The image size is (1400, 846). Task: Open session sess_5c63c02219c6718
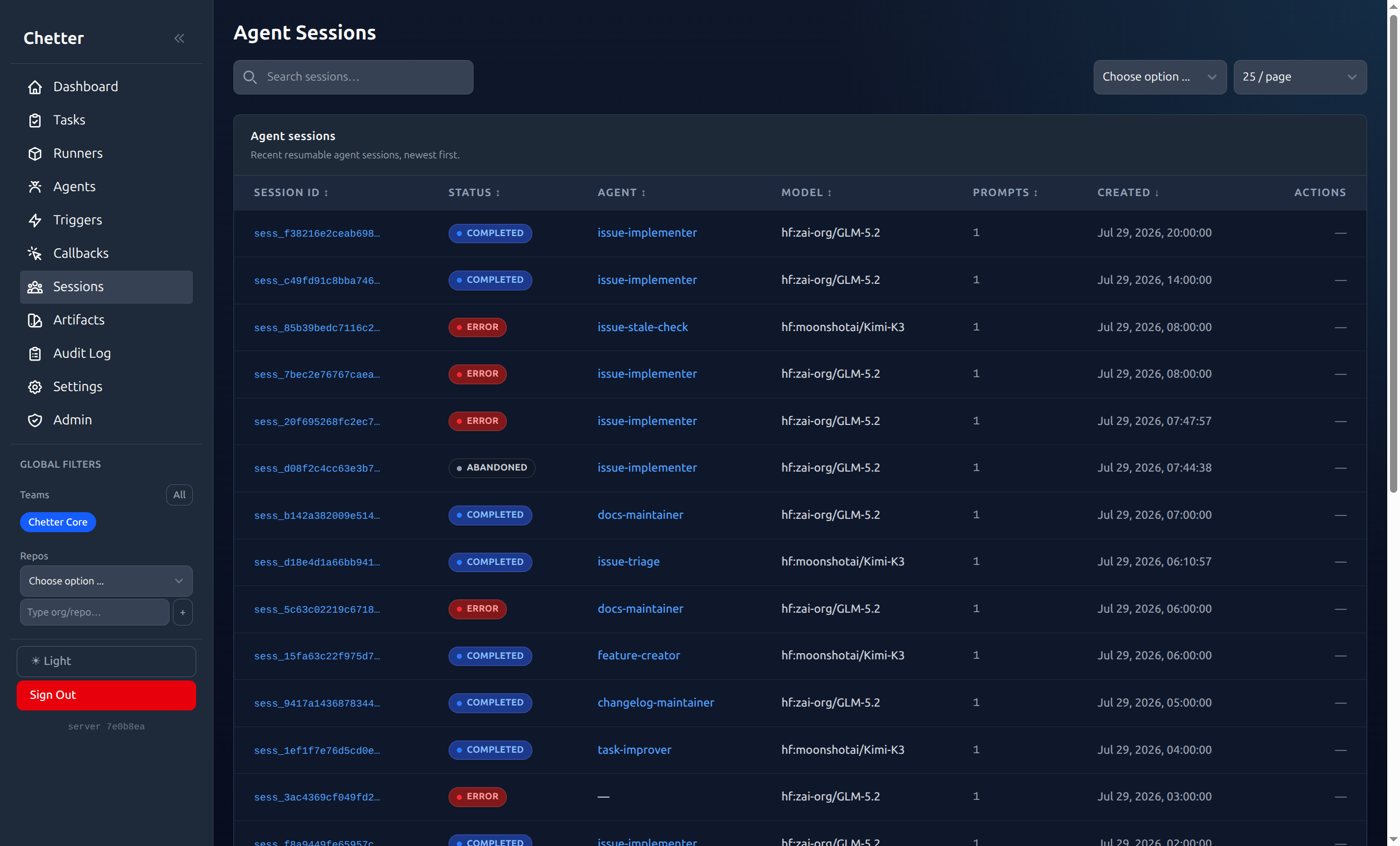tap(316, 609)
